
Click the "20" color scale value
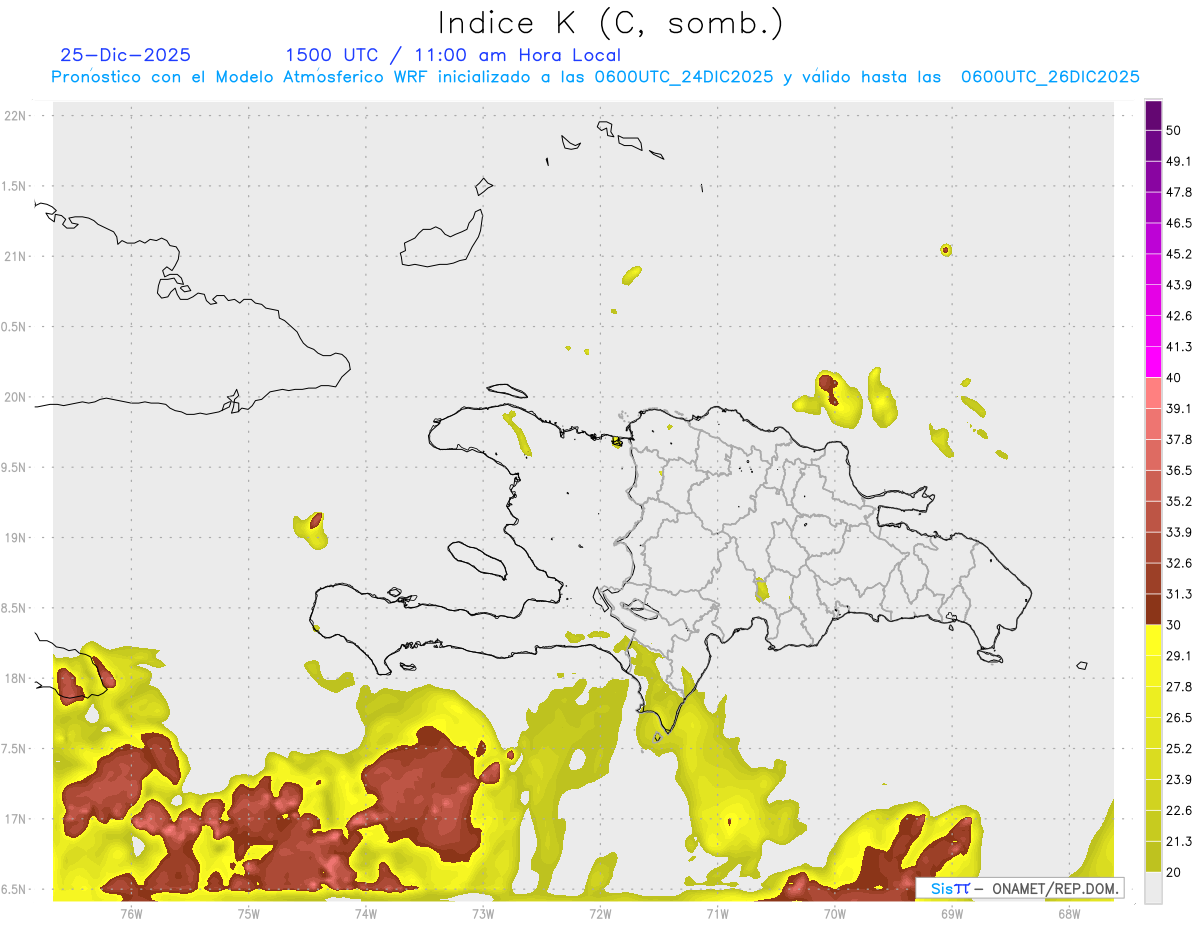[x=1175, y=873]
